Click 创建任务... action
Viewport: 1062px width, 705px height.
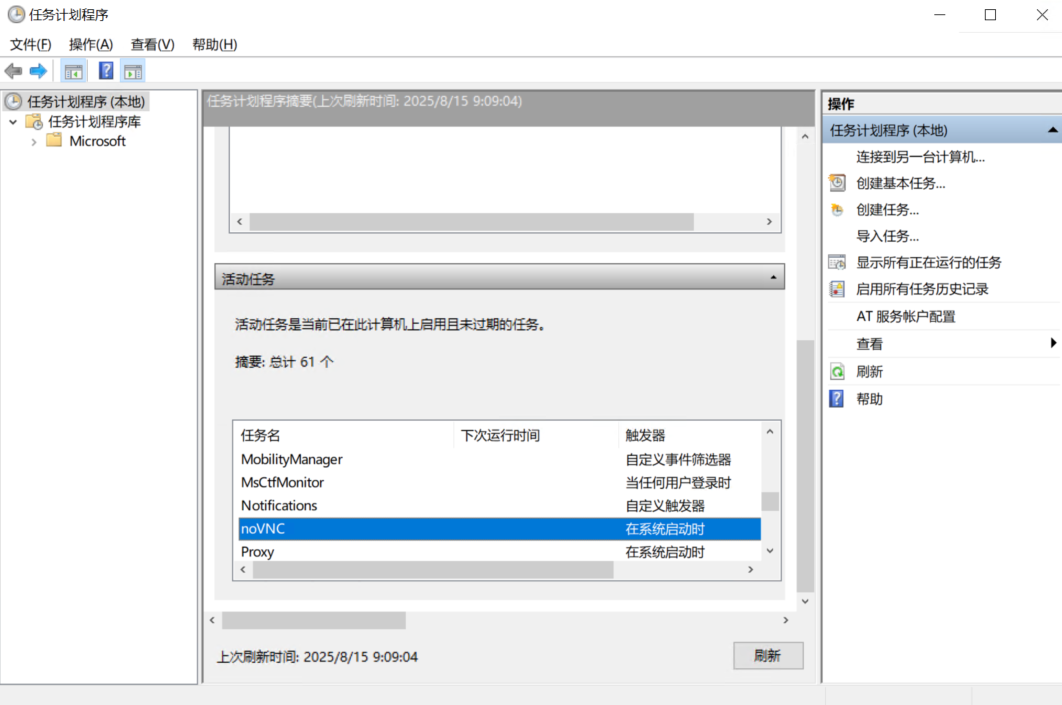(887, 210)
